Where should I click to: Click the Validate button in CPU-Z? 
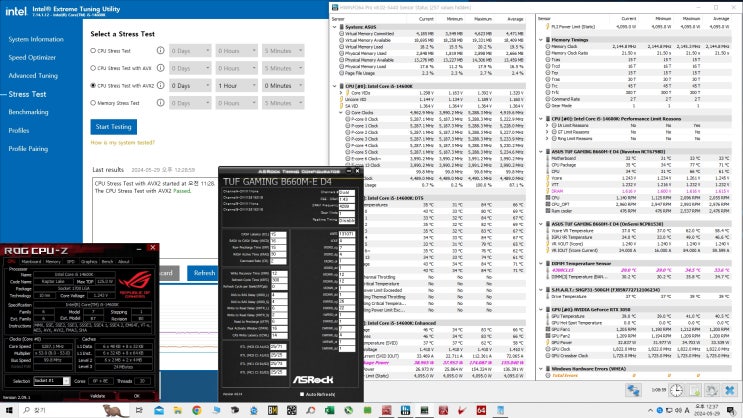pos(98,395)
